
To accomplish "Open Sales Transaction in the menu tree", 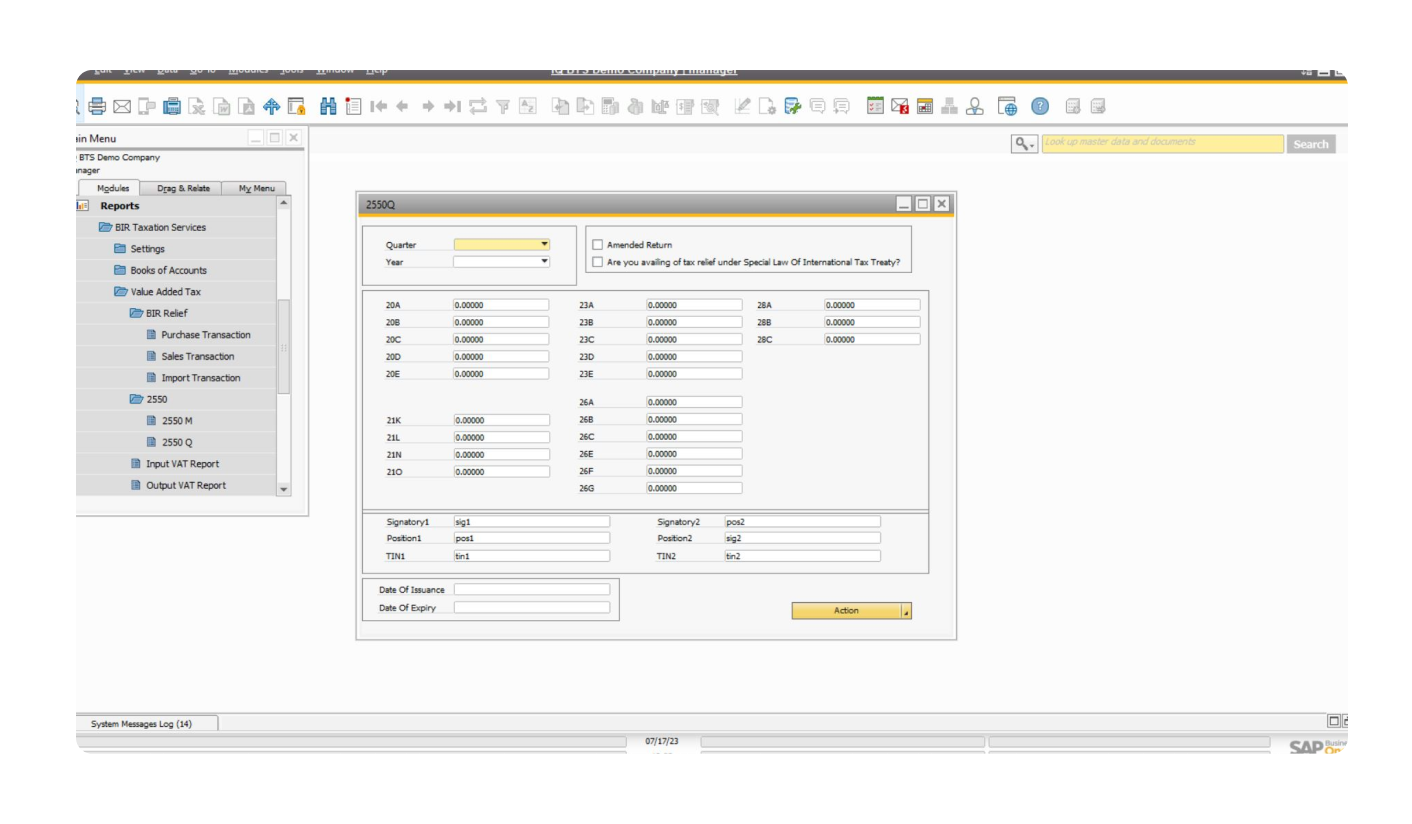I will (197, 356).
